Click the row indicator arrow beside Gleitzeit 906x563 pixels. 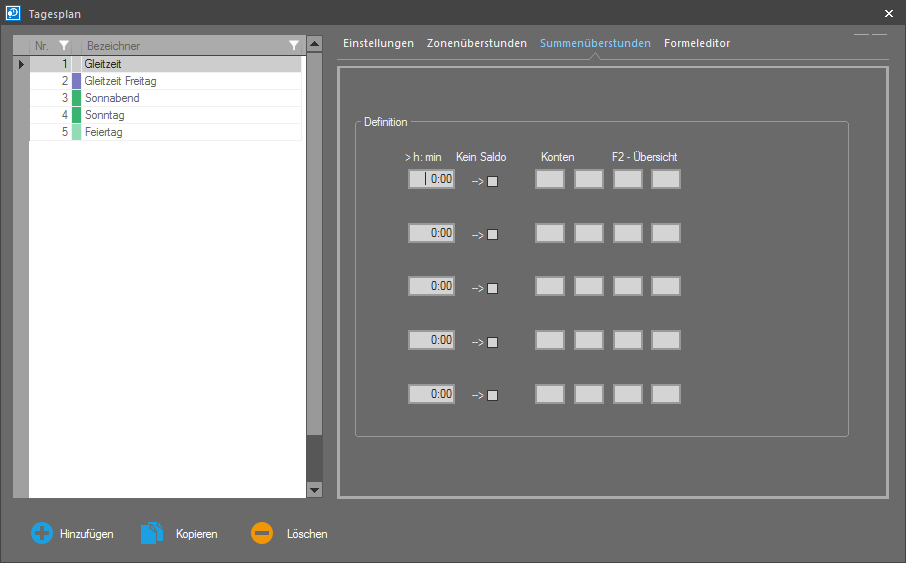click(21, 64)
